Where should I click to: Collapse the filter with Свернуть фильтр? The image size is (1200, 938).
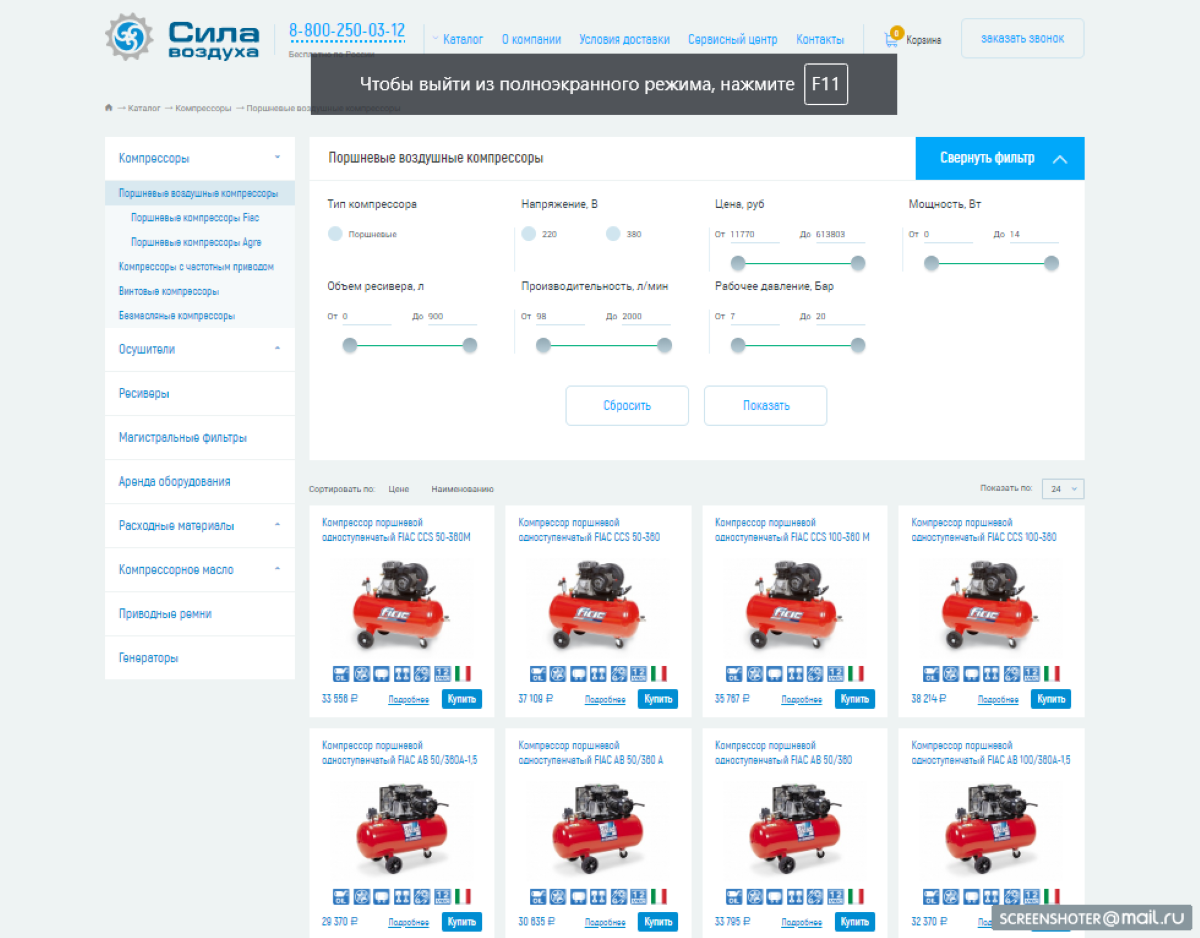(1000, 158)
